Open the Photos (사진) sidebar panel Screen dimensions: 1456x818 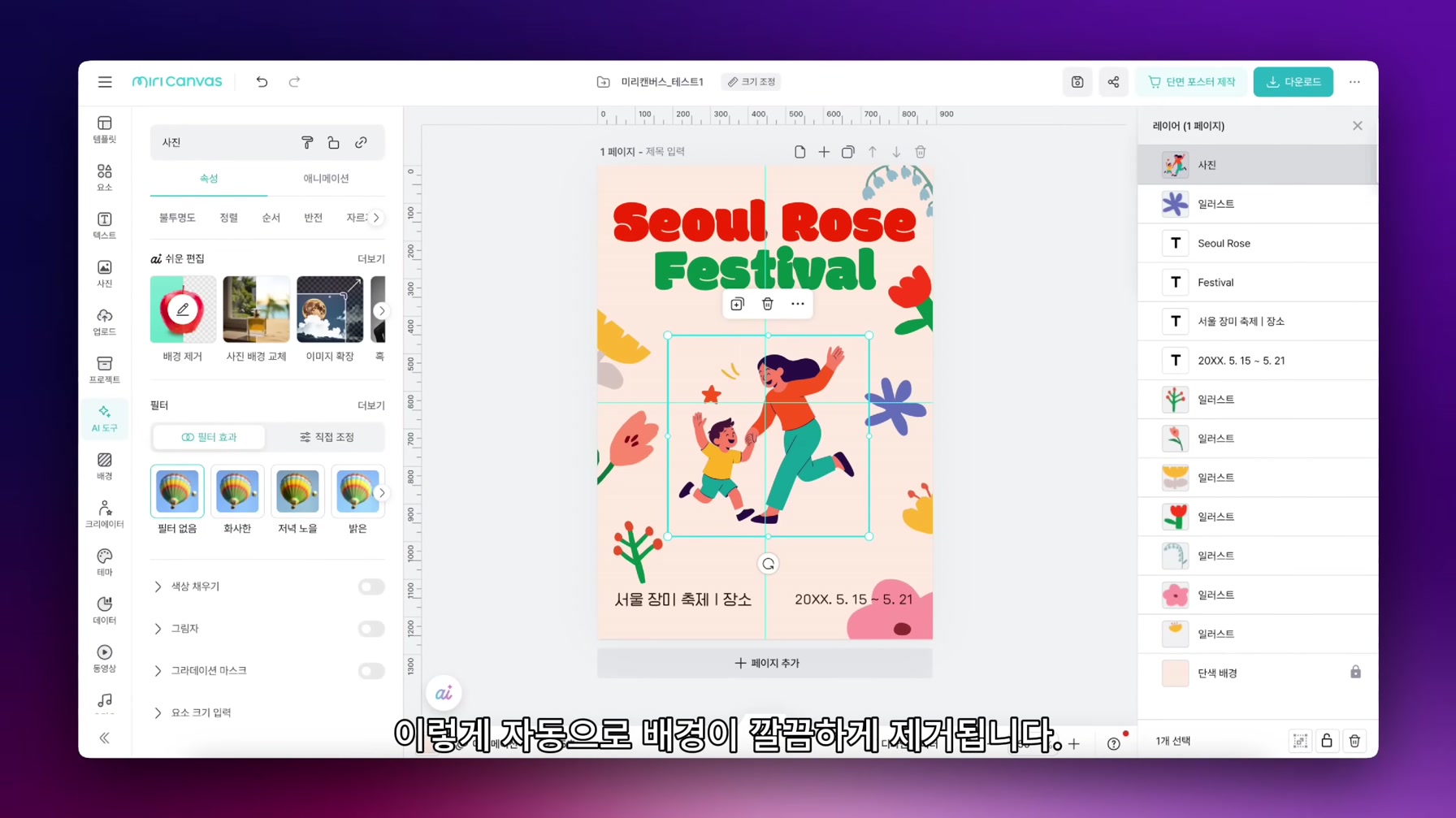coord(105,274)
